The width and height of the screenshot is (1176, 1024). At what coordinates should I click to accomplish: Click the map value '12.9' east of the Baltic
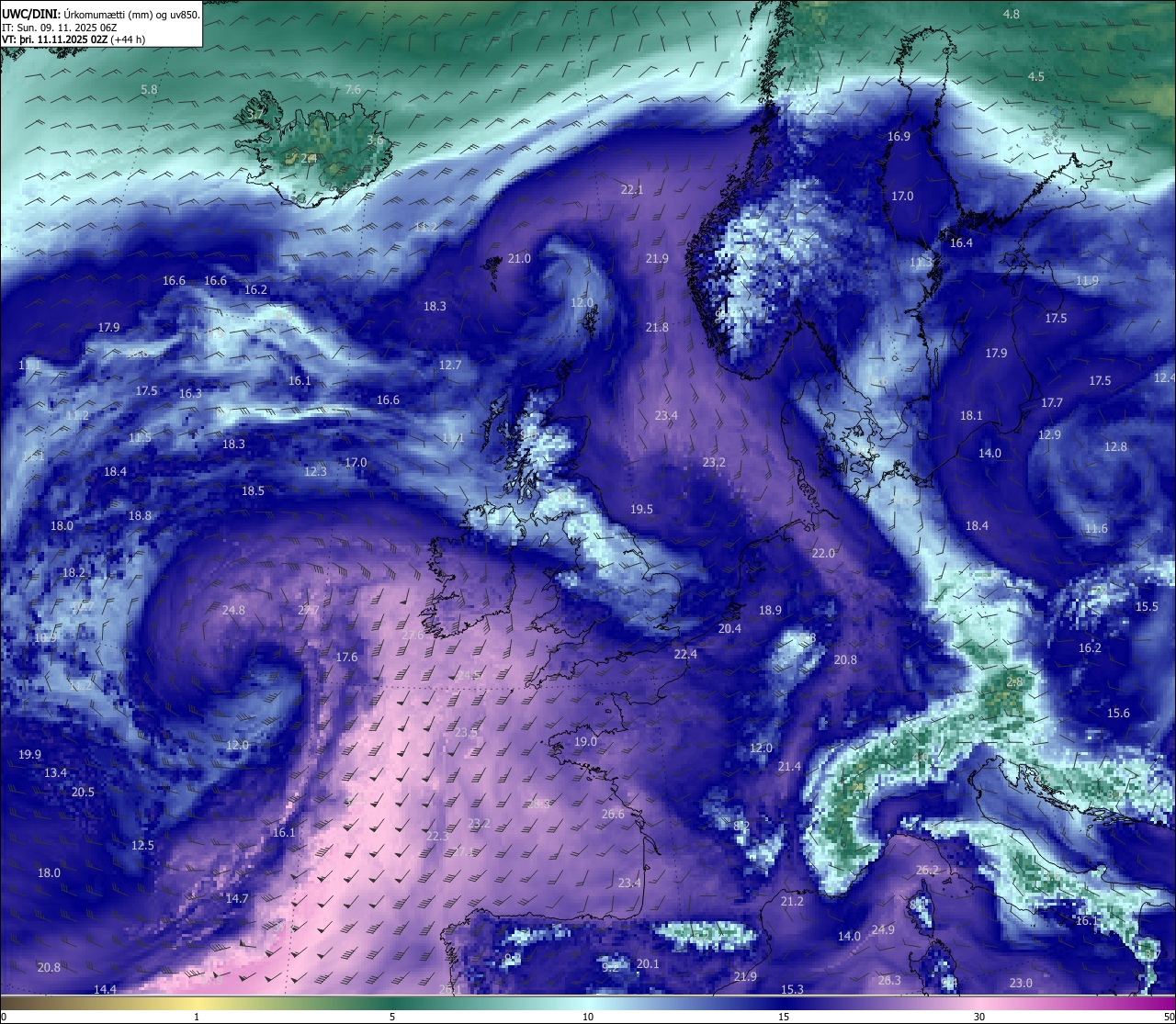coord(1049,435)
